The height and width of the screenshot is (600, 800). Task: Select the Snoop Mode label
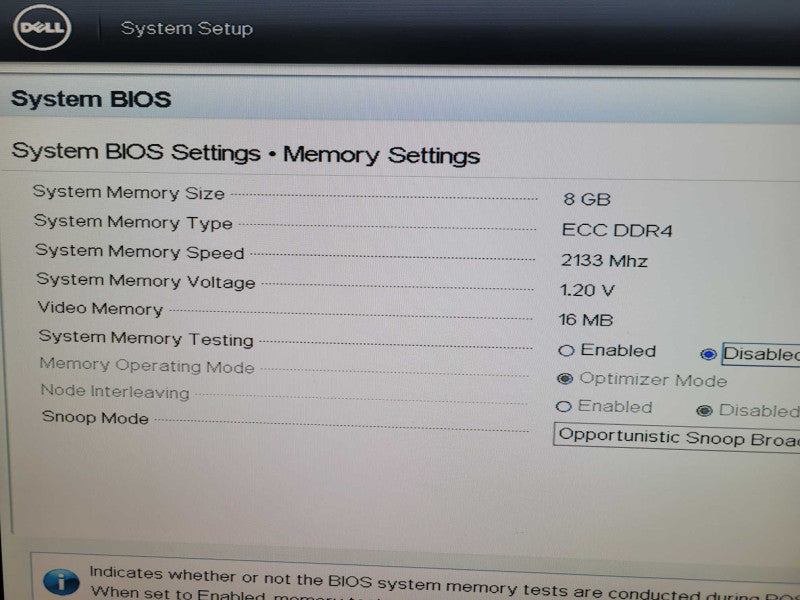click(95, 417)
